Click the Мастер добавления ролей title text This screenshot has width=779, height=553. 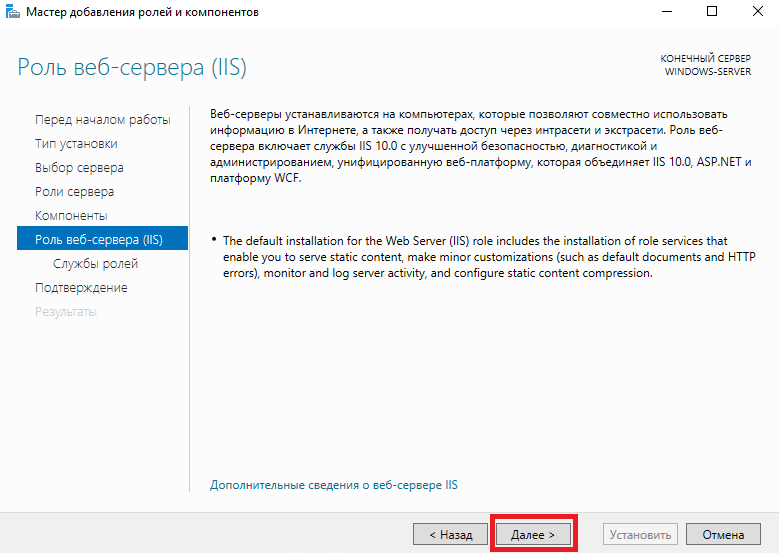pyautogui.click(x=142, y=11)
